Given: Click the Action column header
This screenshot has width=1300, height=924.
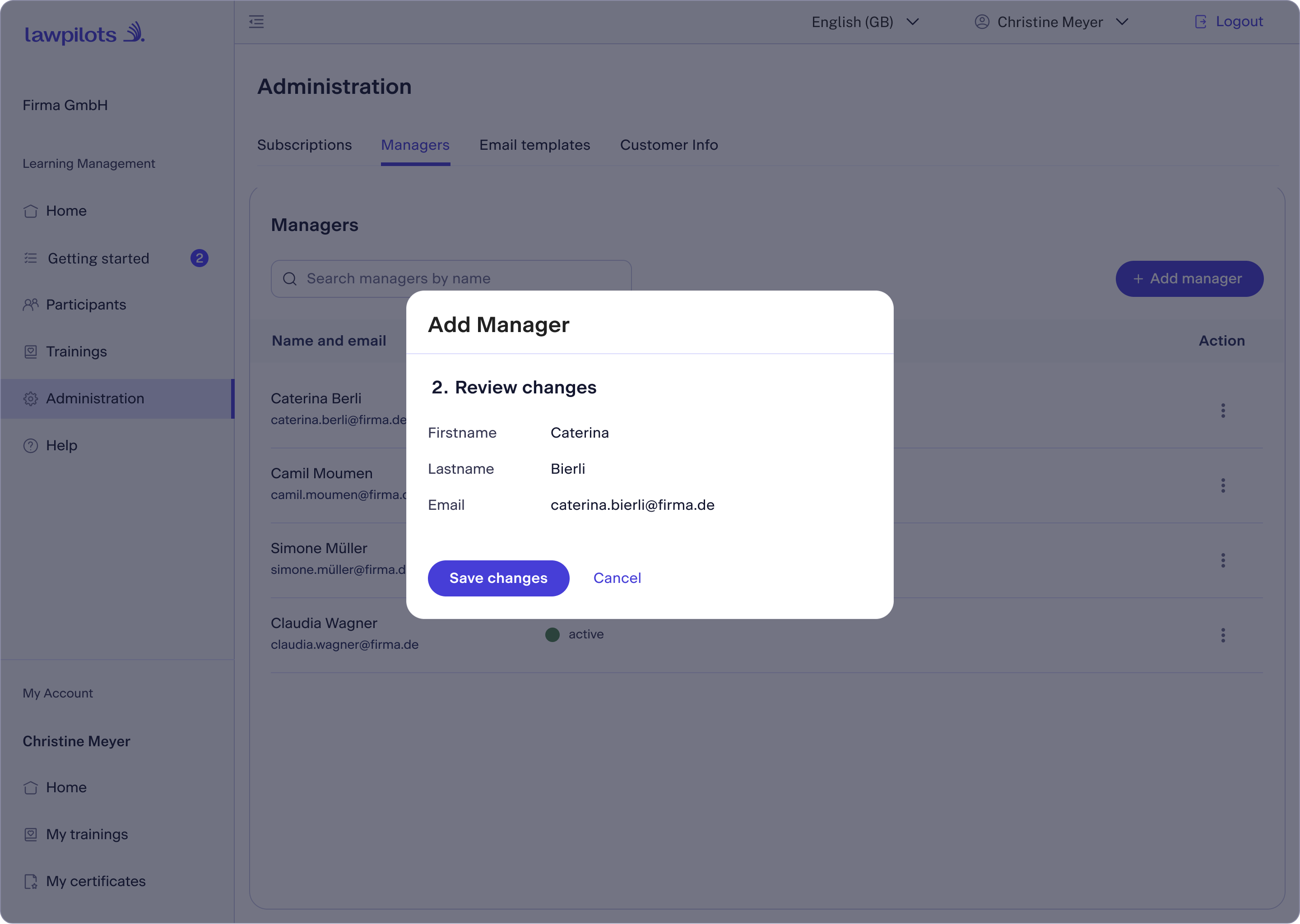Looking at the screenshot, I should click(1221, 341).
